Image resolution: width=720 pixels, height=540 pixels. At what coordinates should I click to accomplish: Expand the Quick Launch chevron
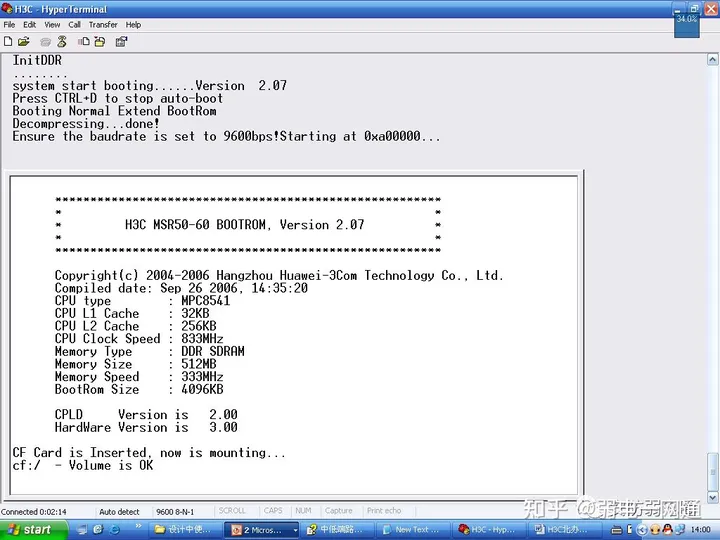[138, 526]
